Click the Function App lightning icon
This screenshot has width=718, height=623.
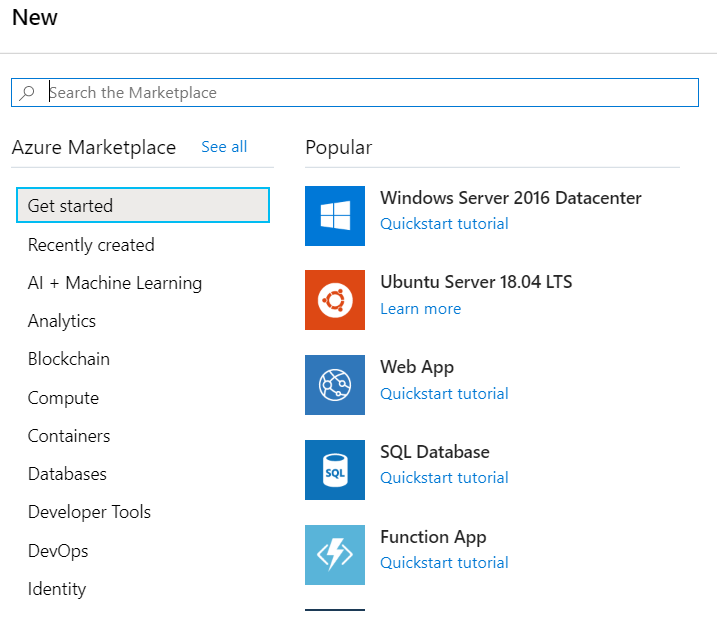pyautogui.click(x=335, y=555)
